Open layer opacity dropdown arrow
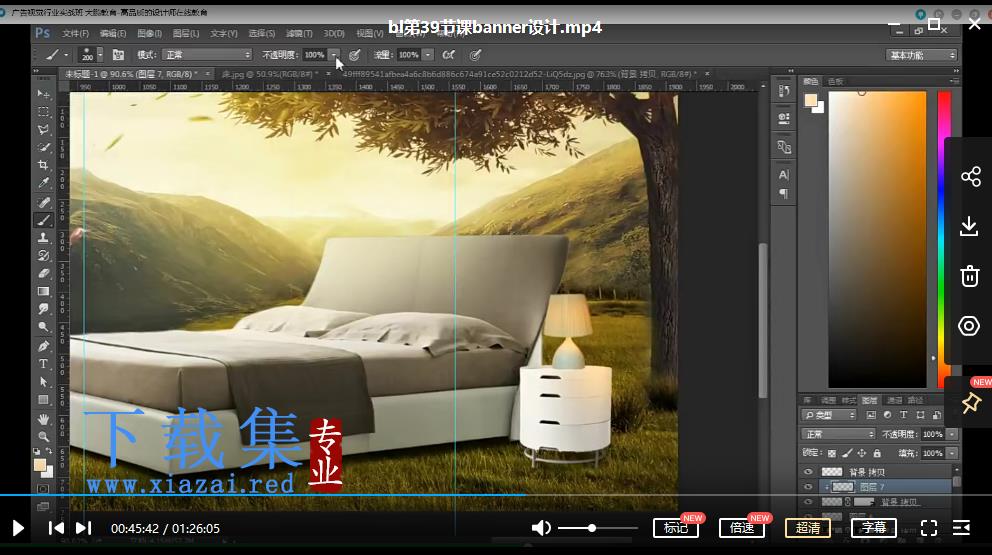This screenshot has width=992, height=555. coord(952,434)
